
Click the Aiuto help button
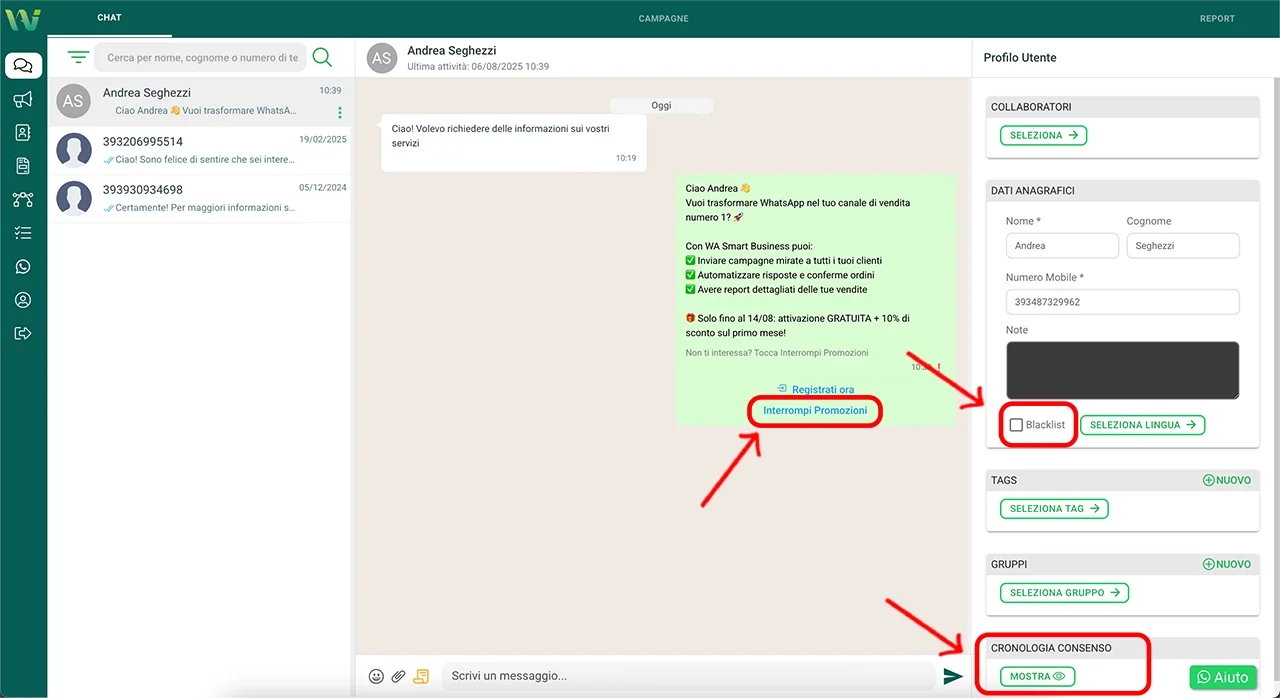1223,677
